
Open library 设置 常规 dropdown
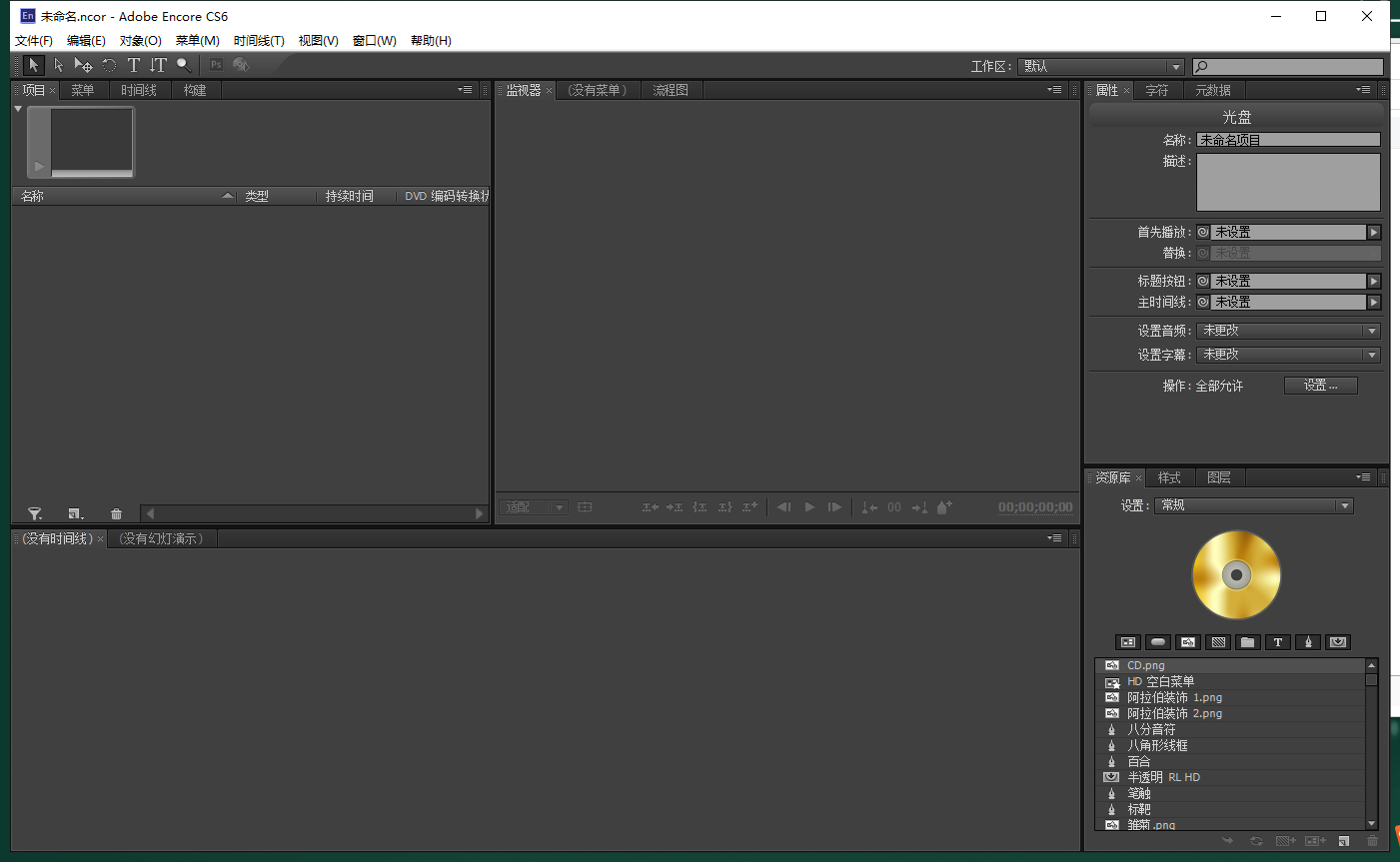[x=1254, y=505]
